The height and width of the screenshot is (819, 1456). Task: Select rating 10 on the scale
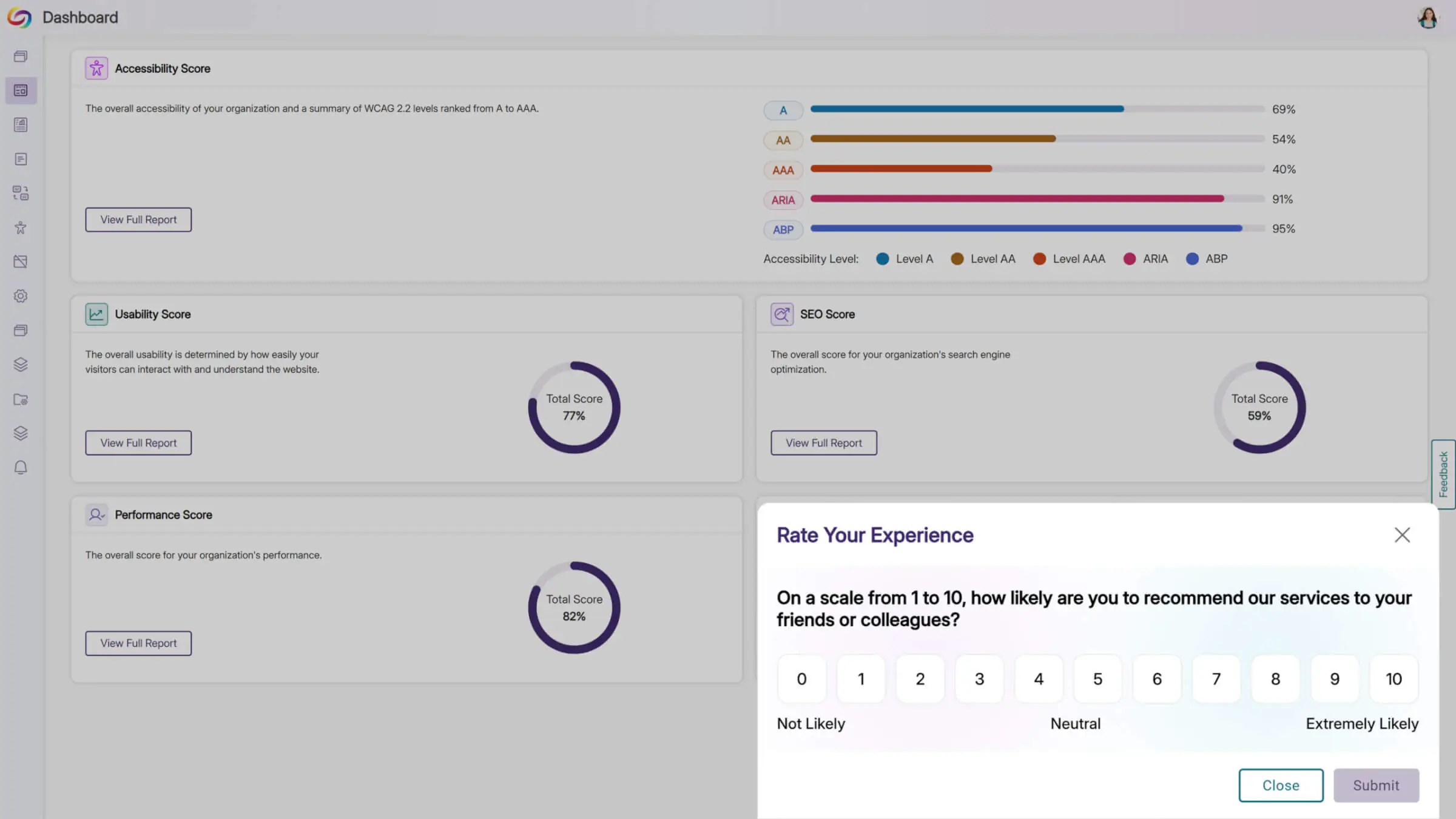[1394, 679]
